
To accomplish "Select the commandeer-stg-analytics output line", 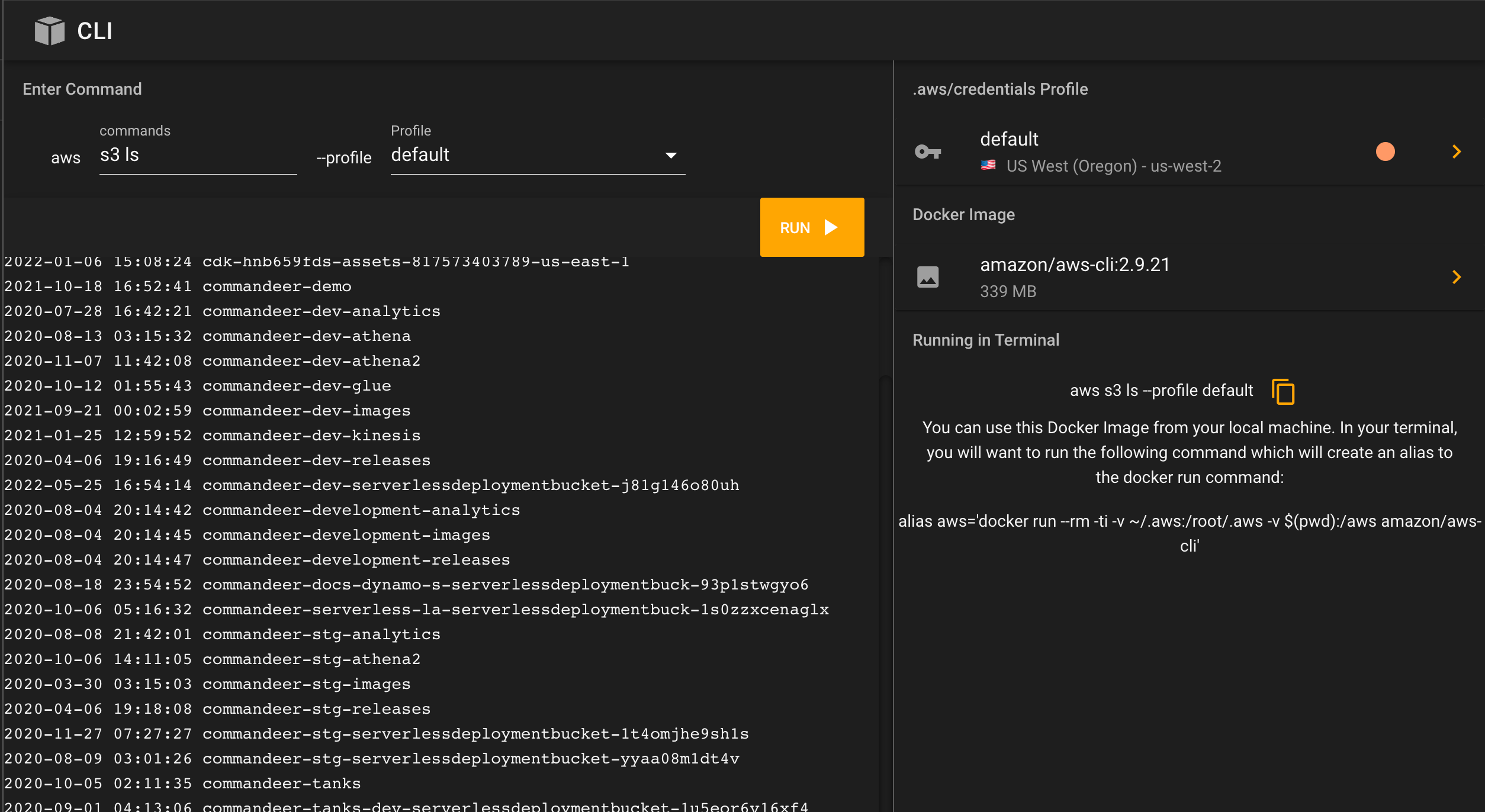I will [223, 634].
